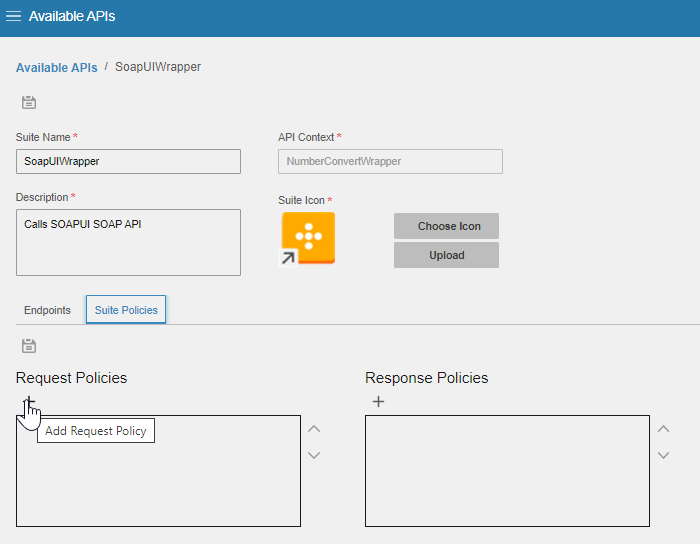Click the Choose Icon button
Viewport: 700px width, 544px height.
tap(446, 226)
